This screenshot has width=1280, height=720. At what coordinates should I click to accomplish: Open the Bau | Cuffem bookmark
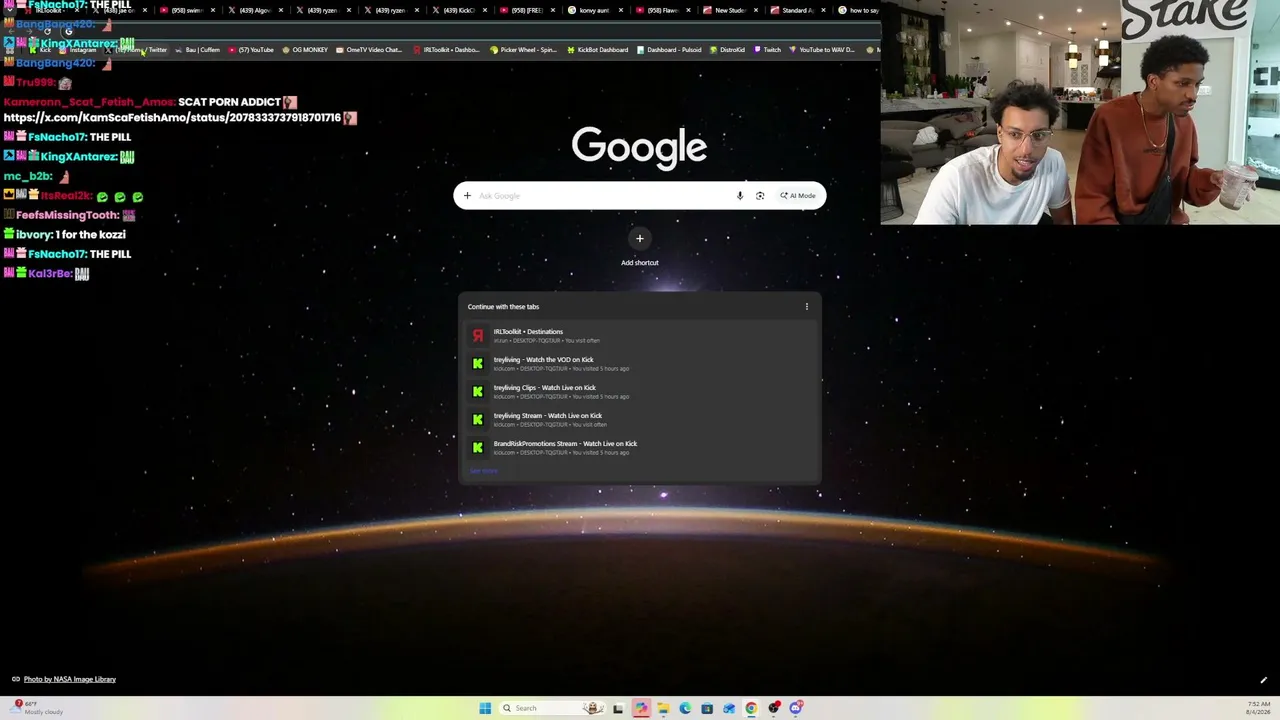pyautogui.click(x=197, y=50)
